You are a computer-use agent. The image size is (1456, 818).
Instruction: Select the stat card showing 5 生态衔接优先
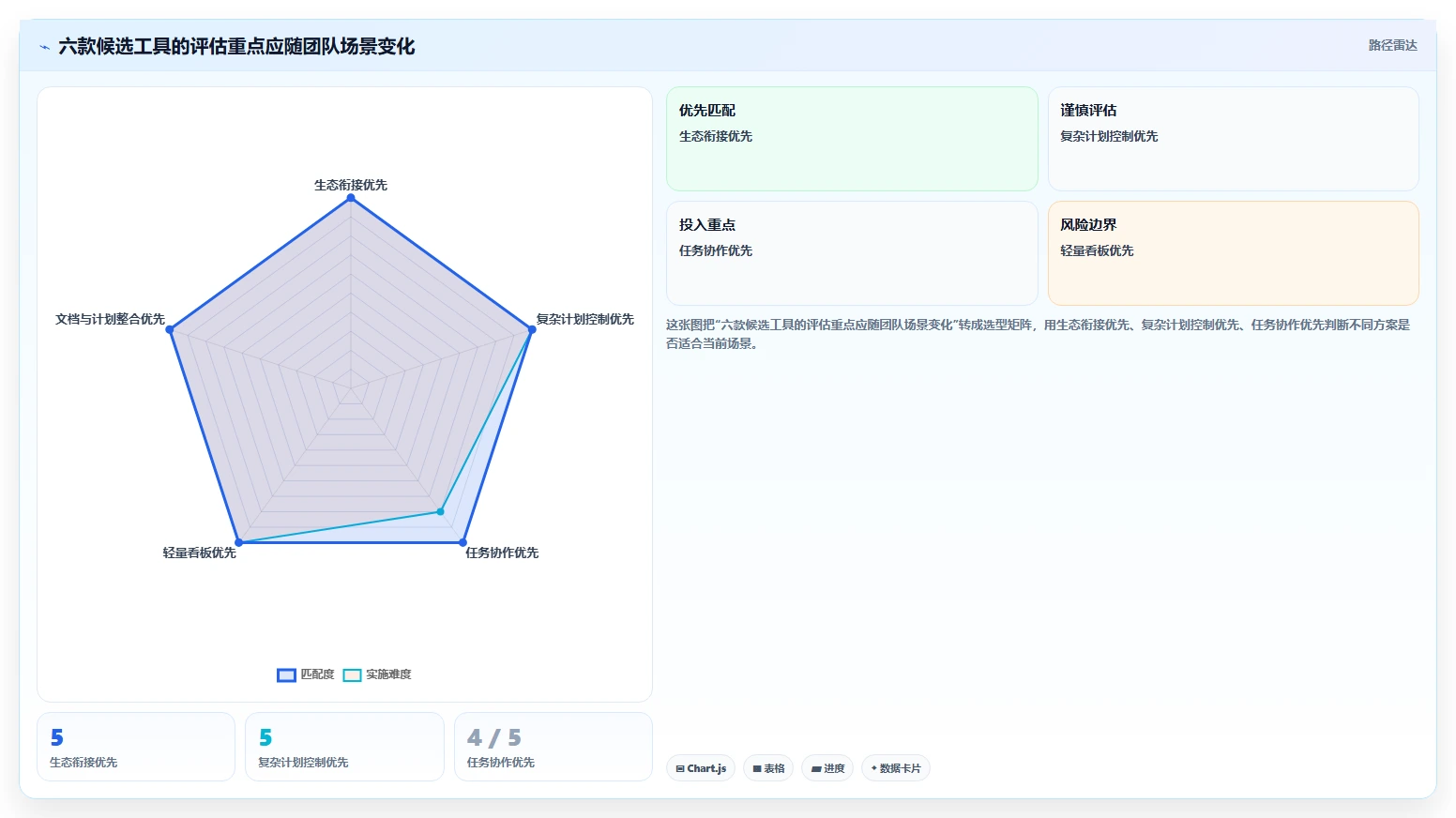click(136, 747)
